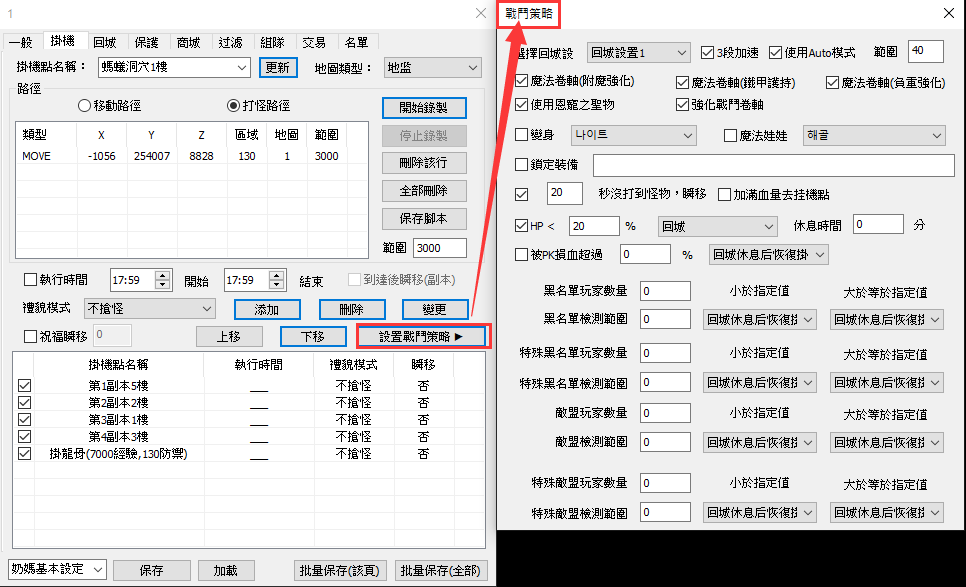Viewport: 966px width, 587px height.
Task: Open the 掛機點名稱 combo box
Action: 174,68
